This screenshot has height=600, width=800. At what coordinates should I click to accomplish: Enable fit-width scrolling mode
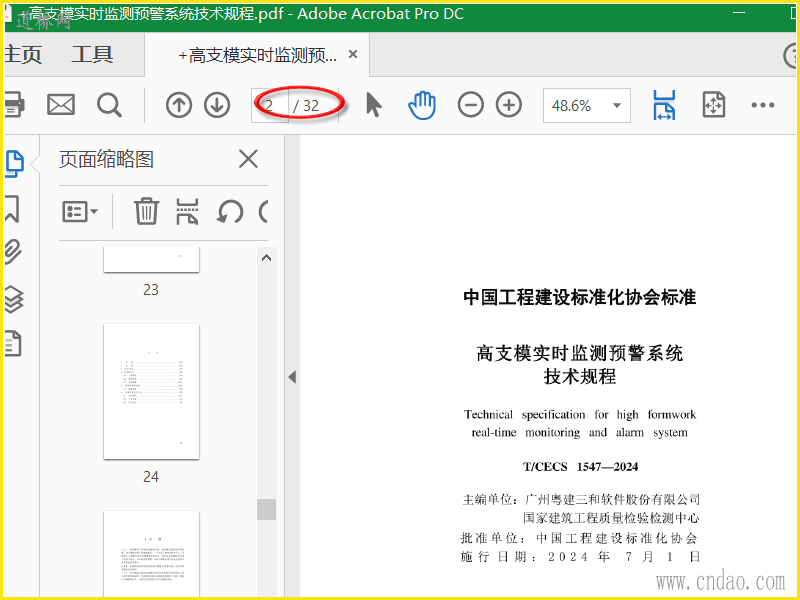(x=664, y=105)
